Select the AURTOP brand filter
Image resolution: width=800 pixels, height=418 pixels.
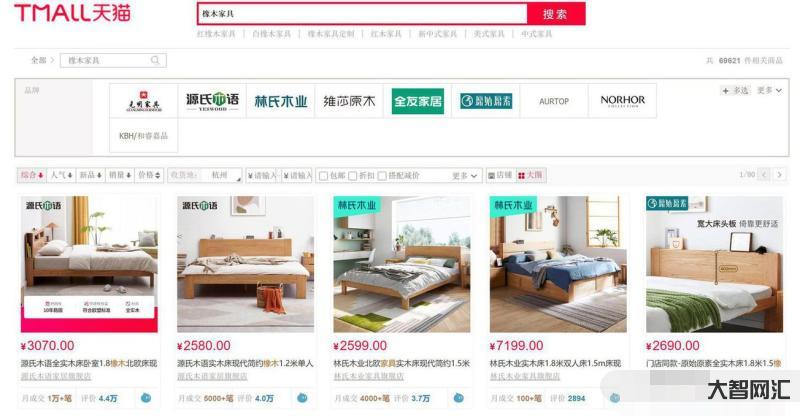pos(554,101)
